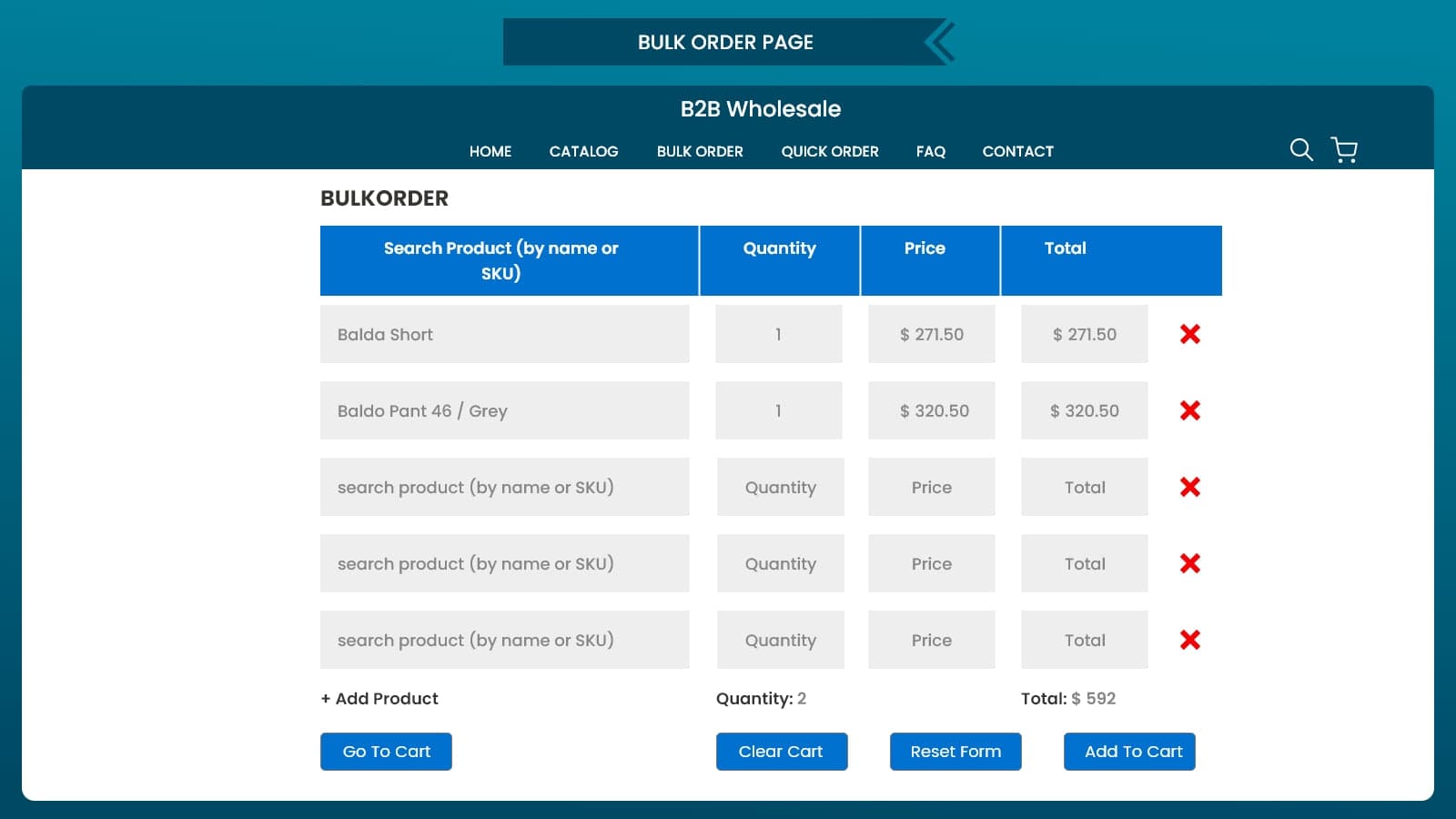This screenshot has height=819, width=1456.
Task: Click the back chevron on the banner
Action: tap(937, 41)
